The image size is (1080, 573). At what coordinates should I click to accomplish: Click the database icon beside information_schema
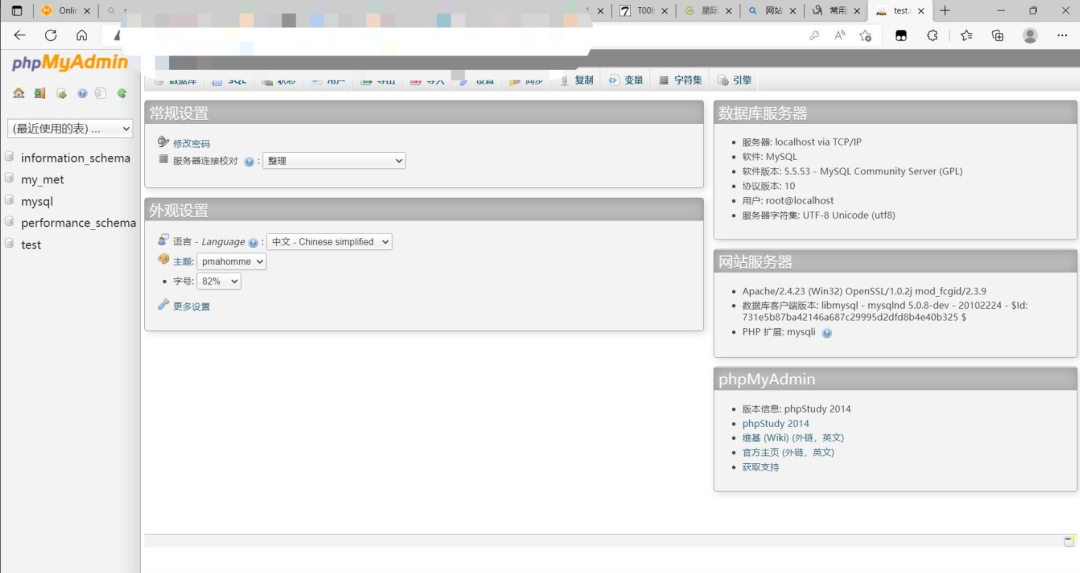[x=10, y=157]
